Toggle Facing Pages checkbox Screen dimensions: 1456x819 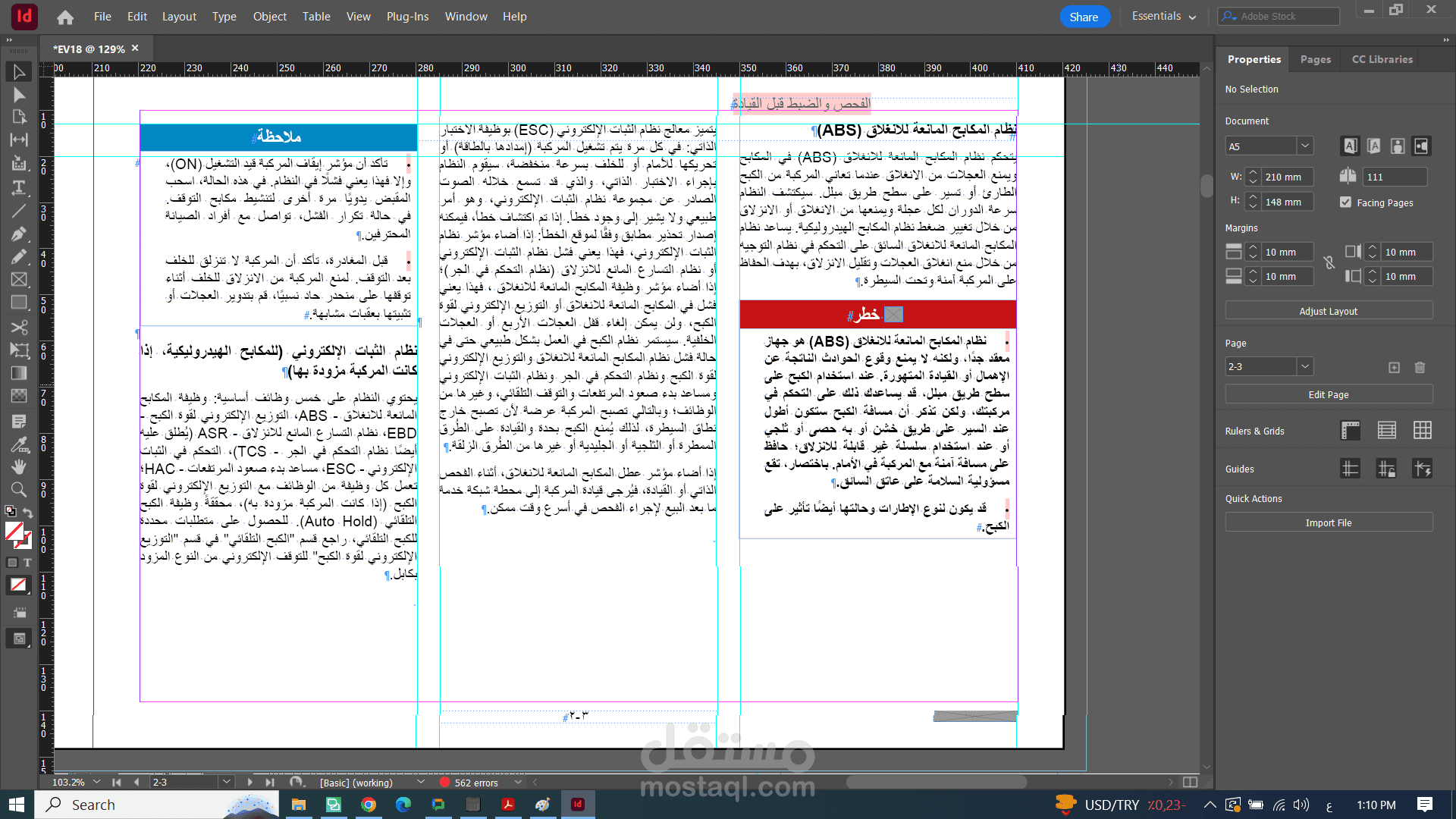click(x=1346, y=202)
